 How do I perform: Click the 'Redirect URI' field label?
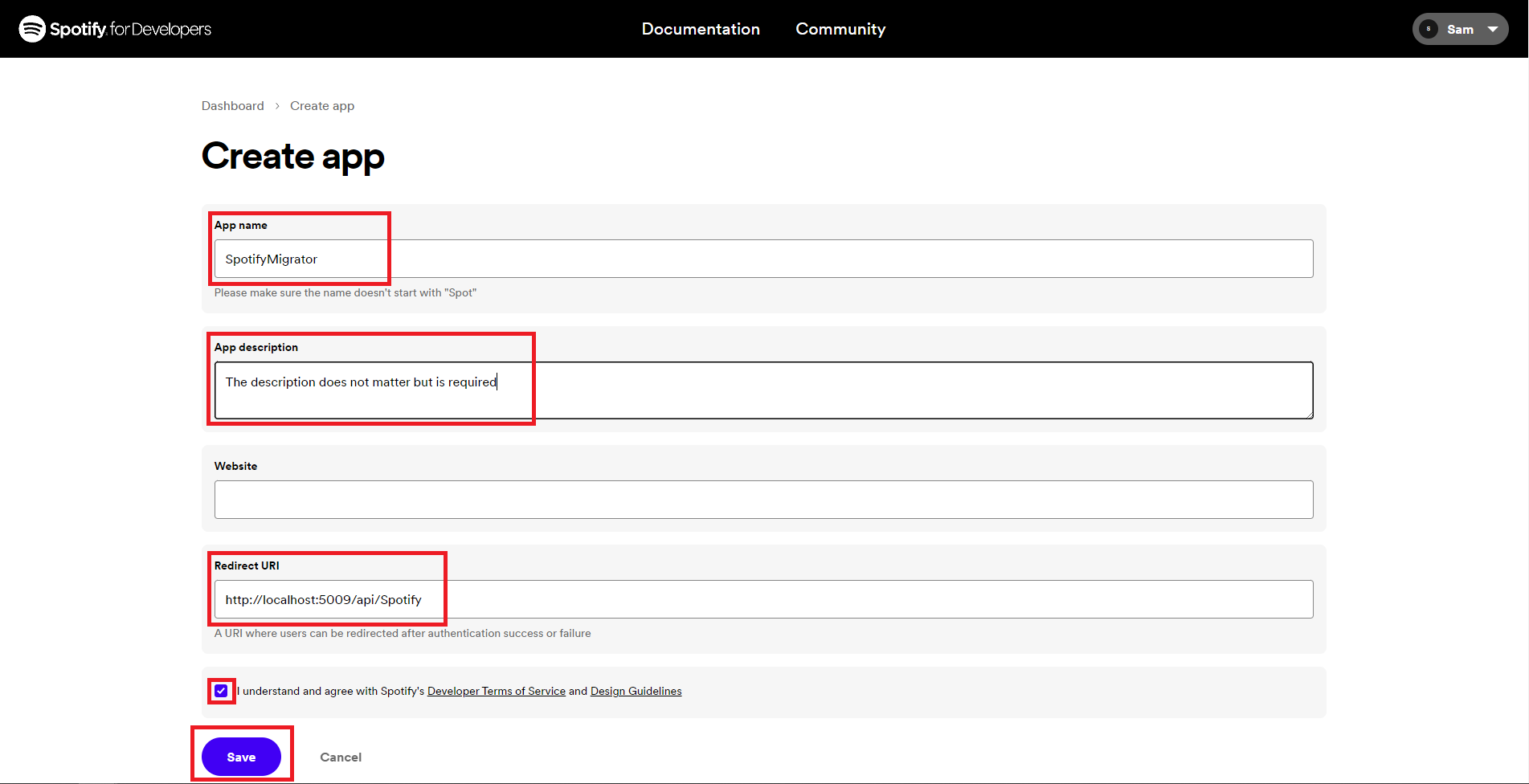[x=247, y=566]
